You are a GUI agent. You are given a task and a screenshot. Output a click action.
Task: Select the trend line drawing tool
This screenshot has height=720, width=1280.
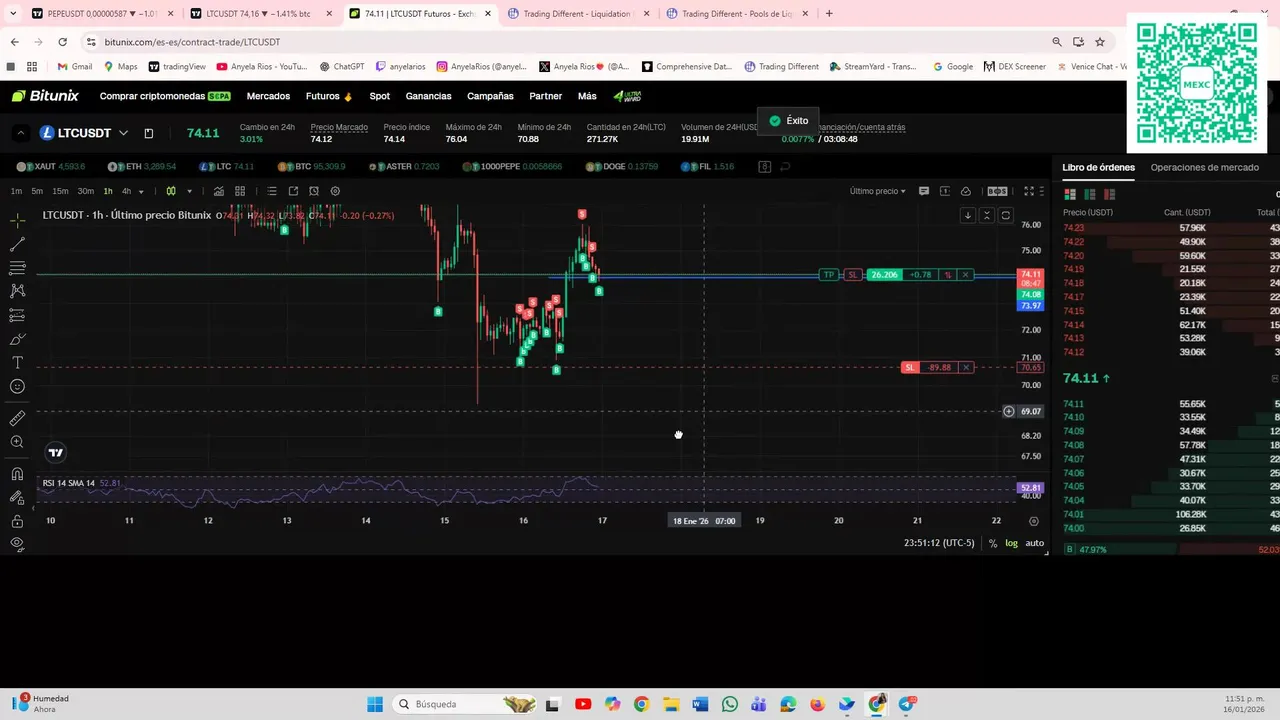(17, 244)
